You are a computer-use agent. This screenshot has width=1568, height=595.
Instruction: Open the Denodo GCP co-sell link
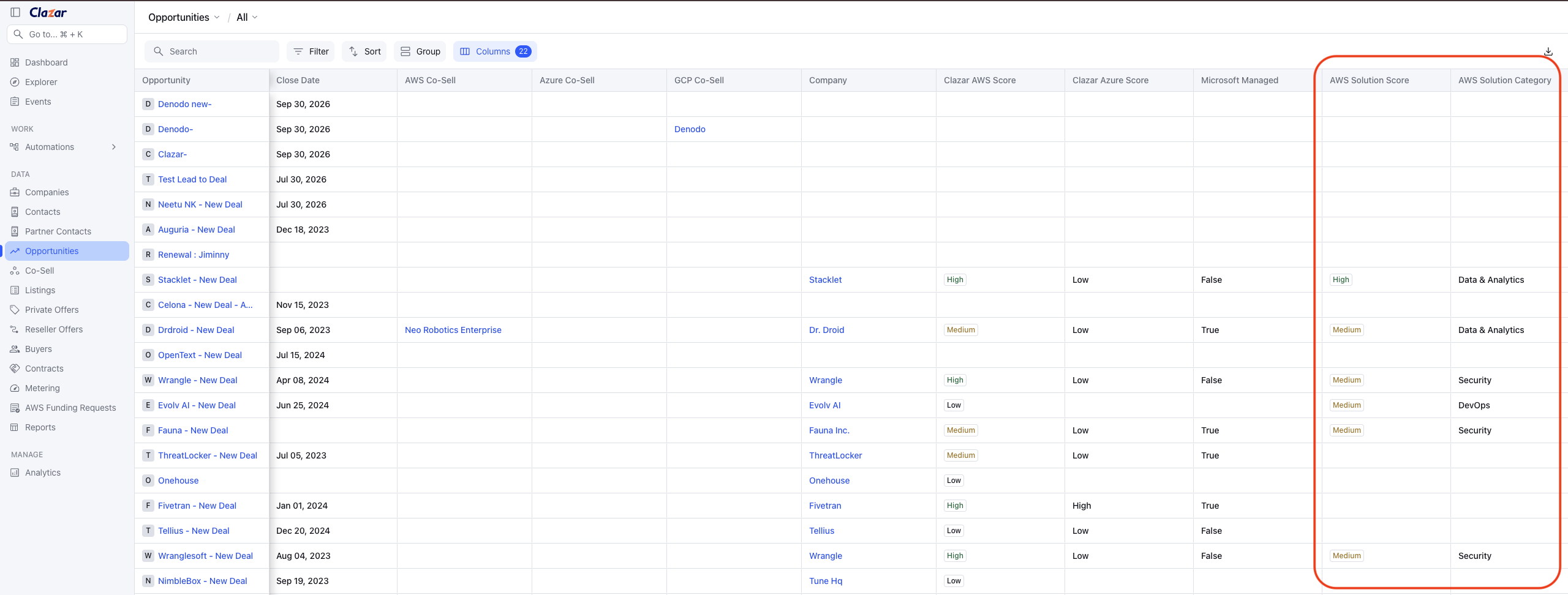(x=690, y=129)
